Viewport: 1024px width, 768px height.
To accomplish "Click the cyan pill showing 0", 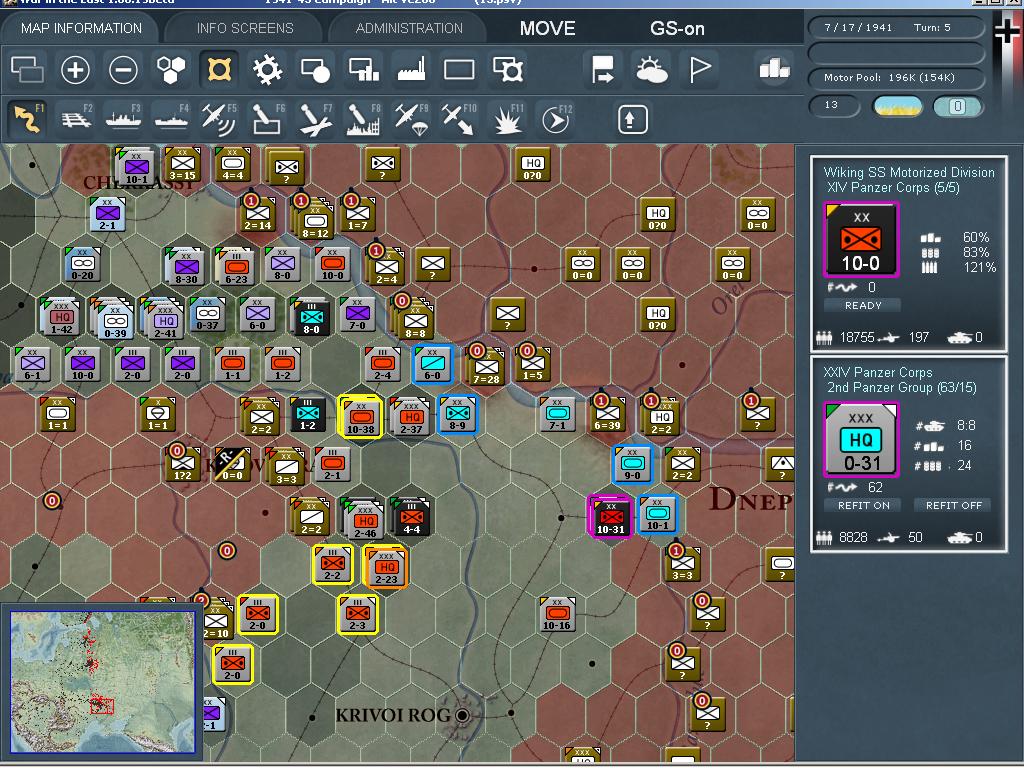I will [x=957, y=106].
